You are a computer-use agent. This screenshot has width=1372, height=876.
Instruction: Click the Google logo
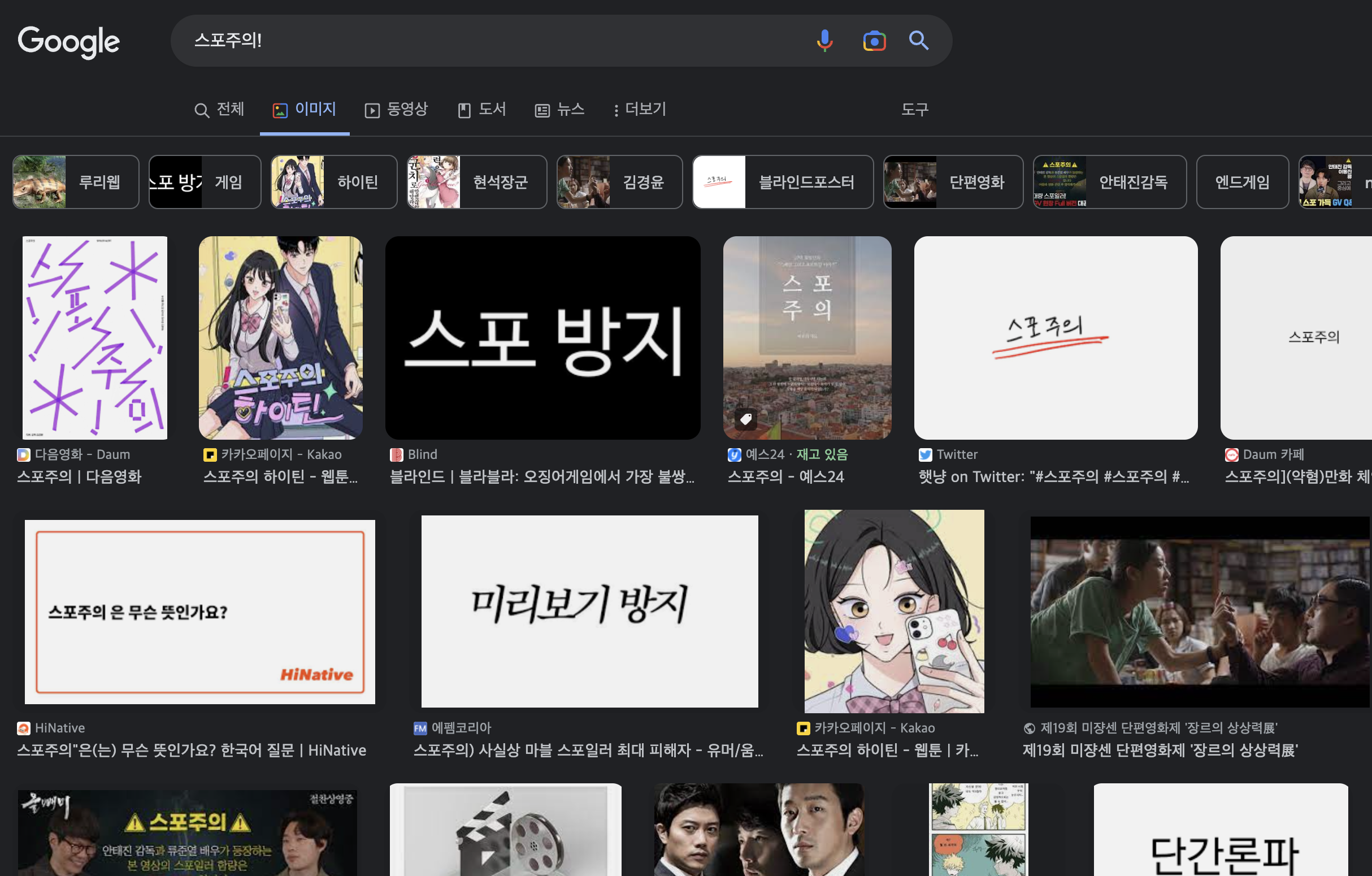click(69, 42)
